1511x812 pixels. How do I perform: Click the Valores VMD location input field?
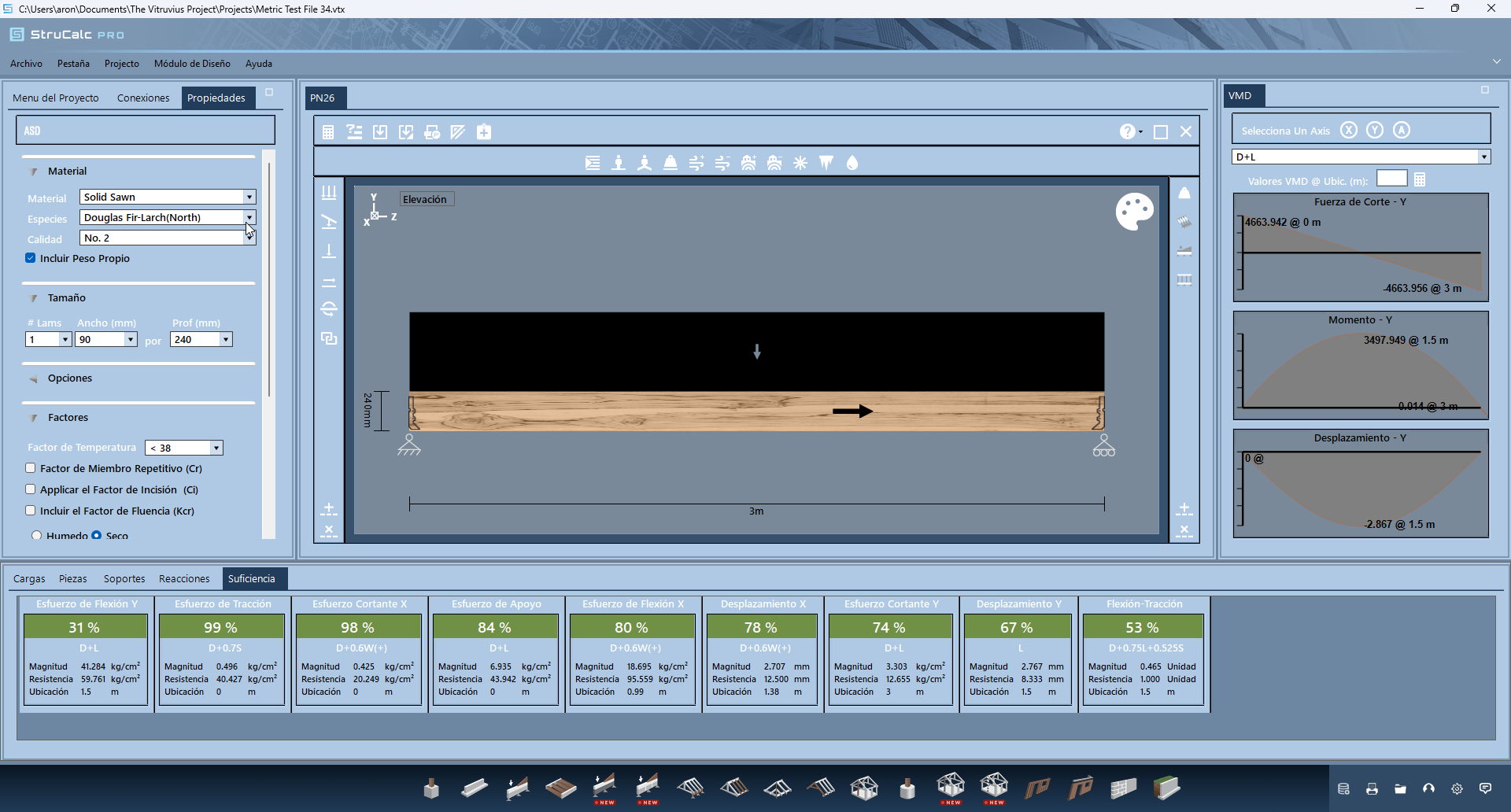(x=1391, y=179)
